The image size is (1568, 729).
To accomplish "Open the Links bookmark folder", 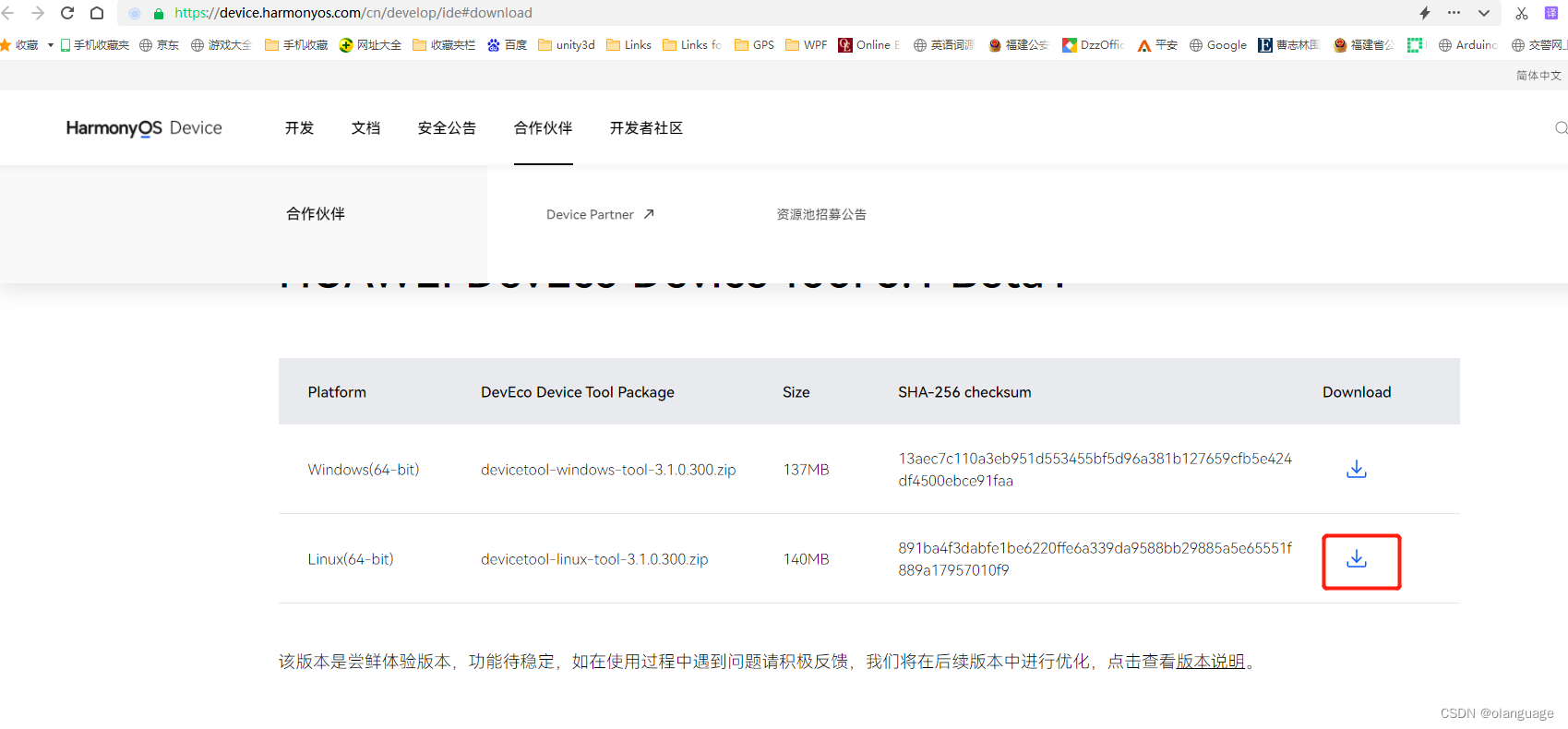I will (628, 44).
